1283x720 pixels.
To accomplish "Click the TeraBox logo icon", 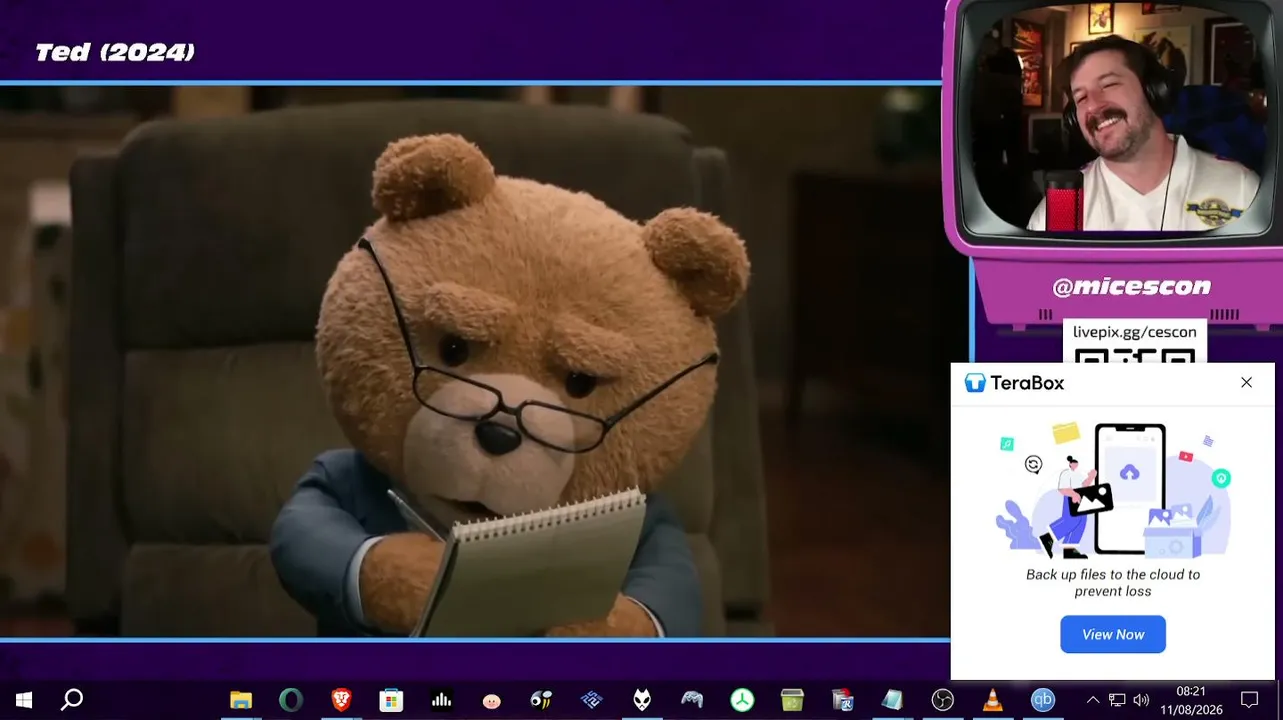I will click(x=975, y=383).
